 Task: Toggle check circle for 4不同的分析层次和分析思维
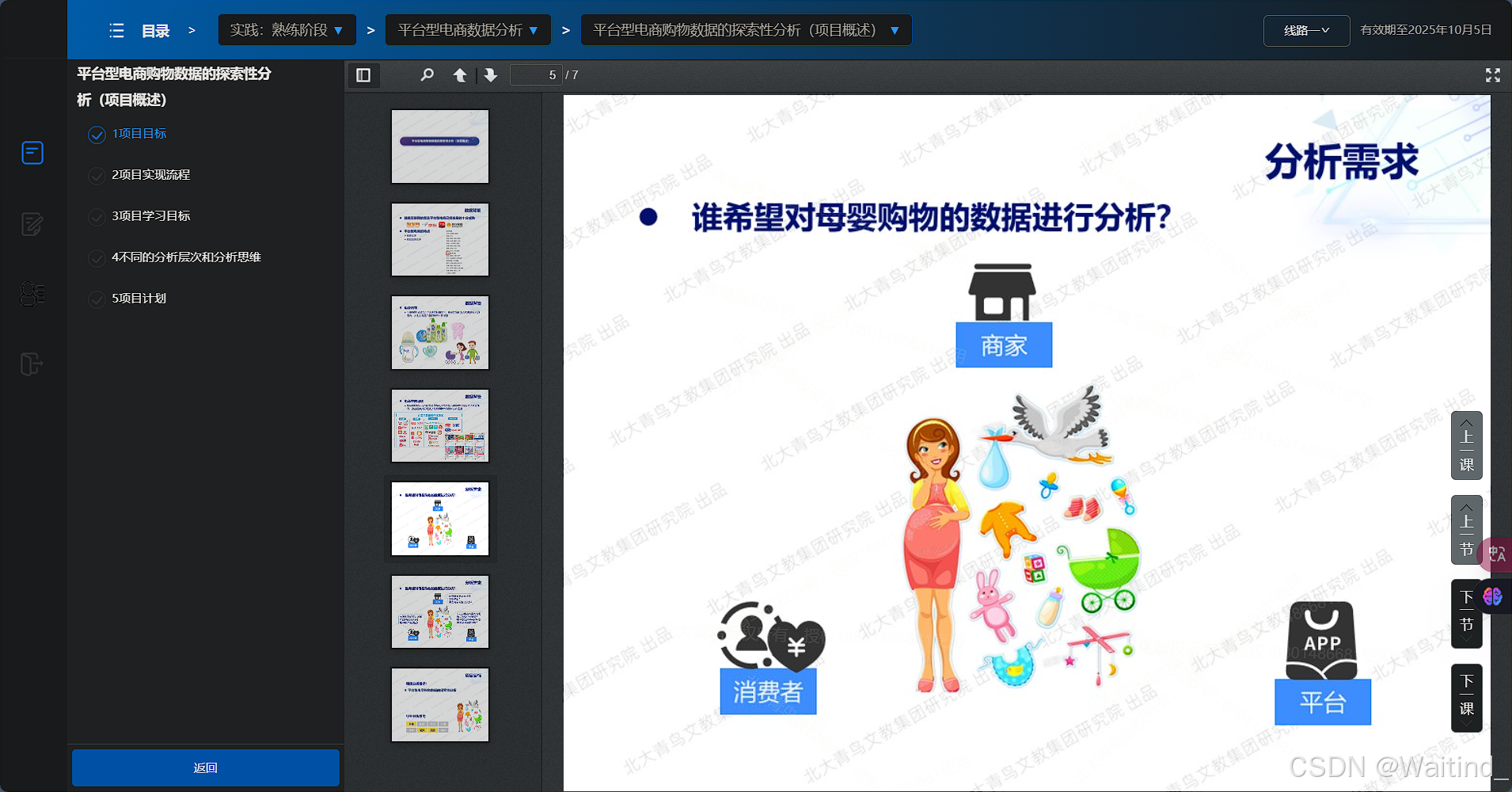[x=97, y=258]
